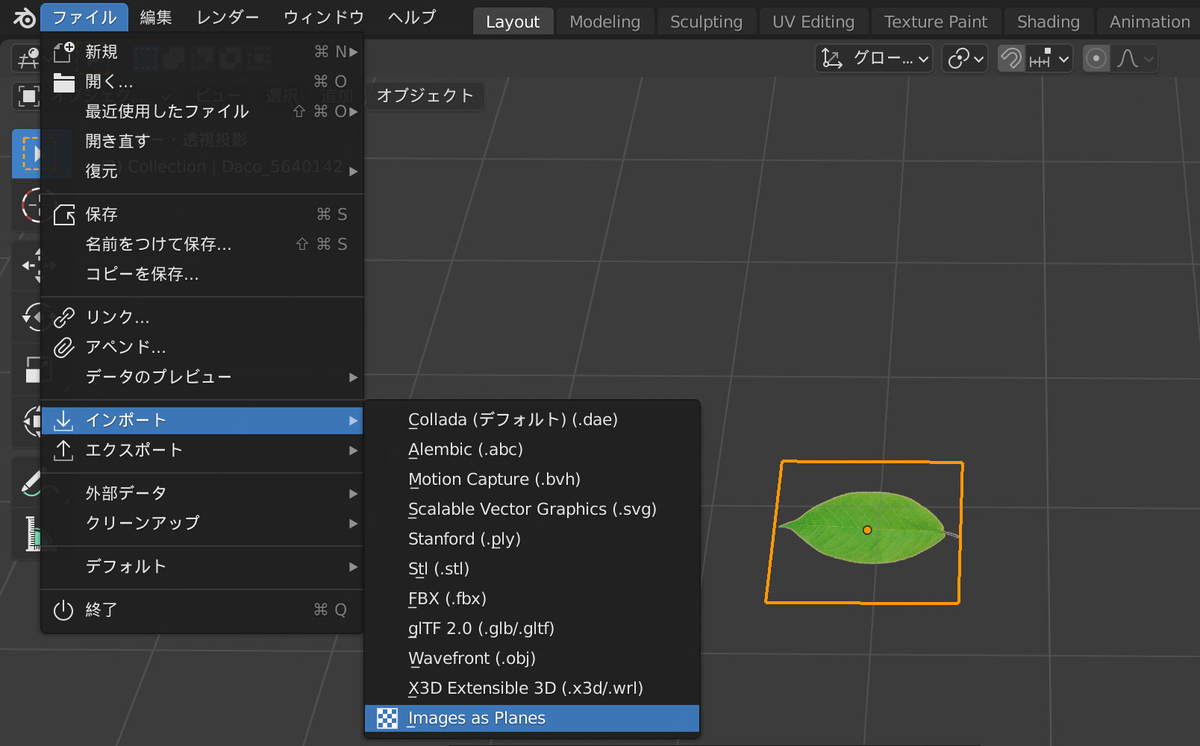Toggle the snap magnet button
The image size is (1200, 746).
tap(1010, 59)
